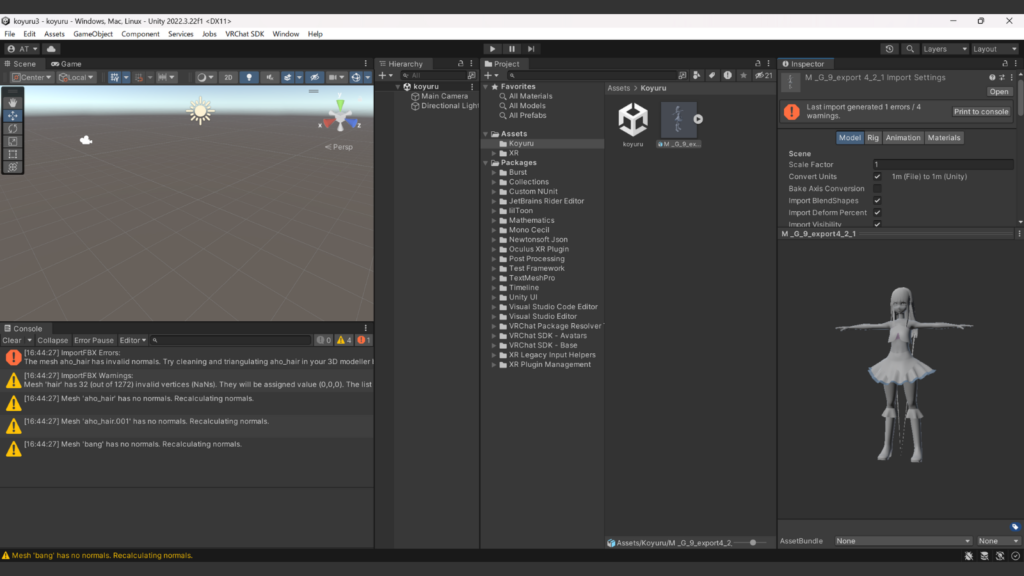The image size is (1024, 576).
Task: Click the Print to console button
Action: [x=980, y=112]
